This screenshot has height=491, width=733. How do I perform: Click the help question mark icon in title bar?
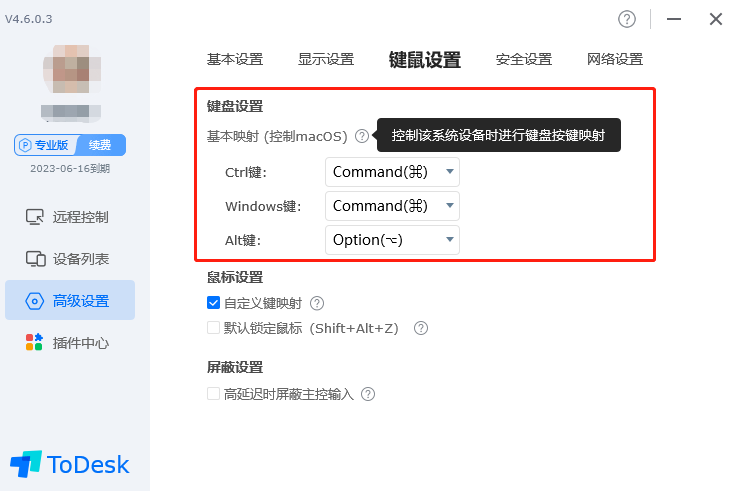pos(626,19)
